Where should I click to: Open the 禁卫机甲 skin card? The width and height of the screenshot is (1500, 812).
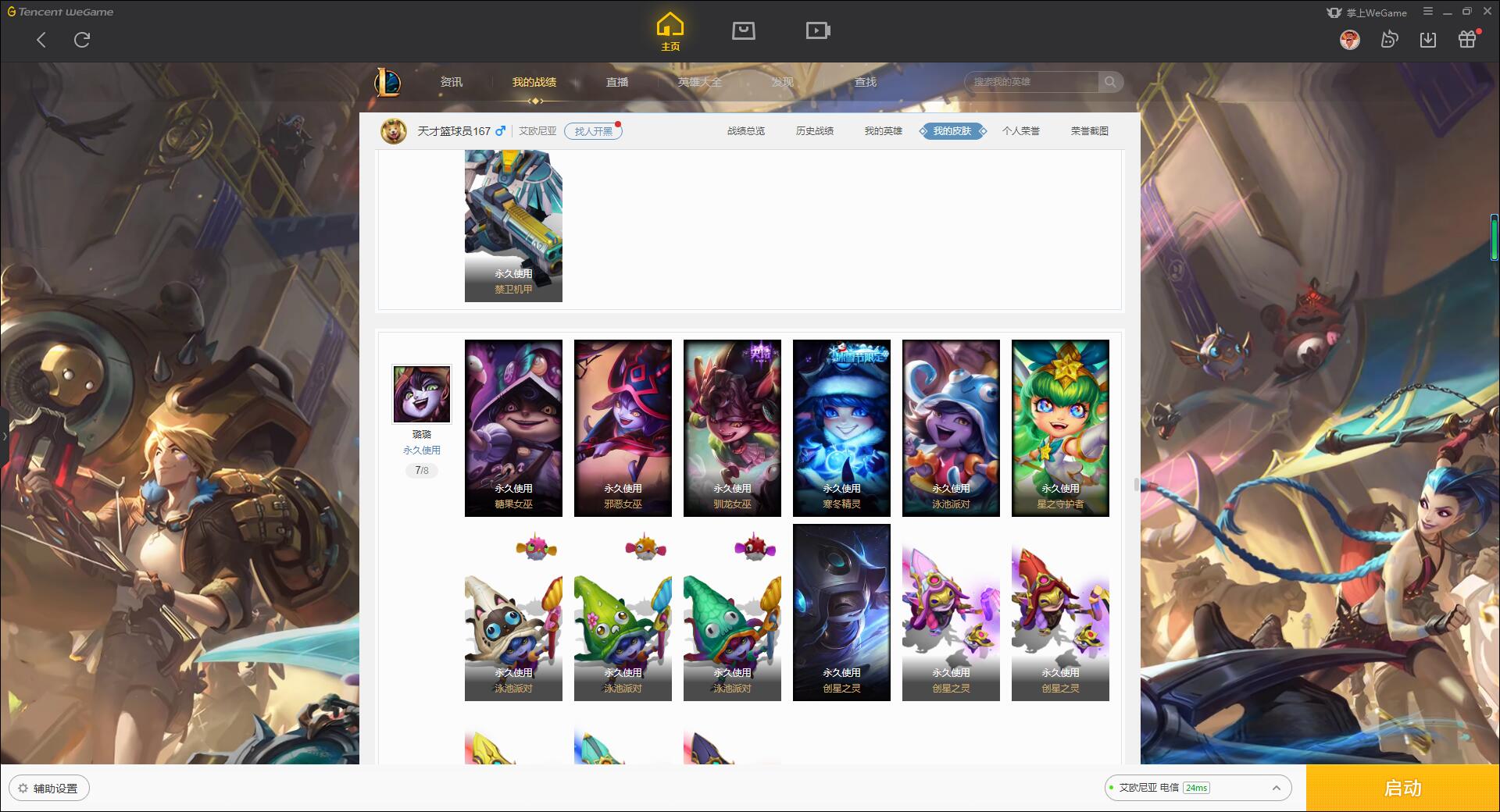513,226
